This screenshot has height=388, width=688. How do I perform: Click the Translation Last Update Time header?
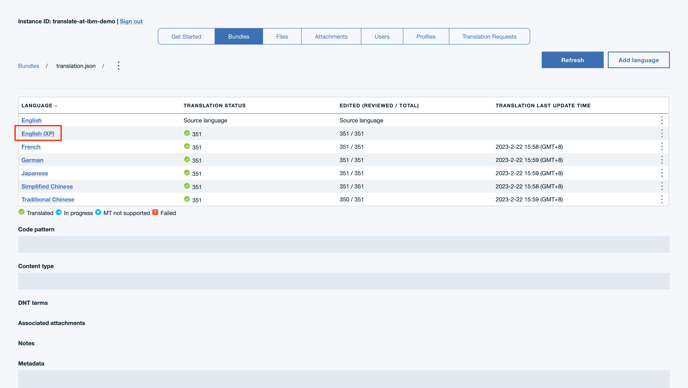click(x=543, y=105)
